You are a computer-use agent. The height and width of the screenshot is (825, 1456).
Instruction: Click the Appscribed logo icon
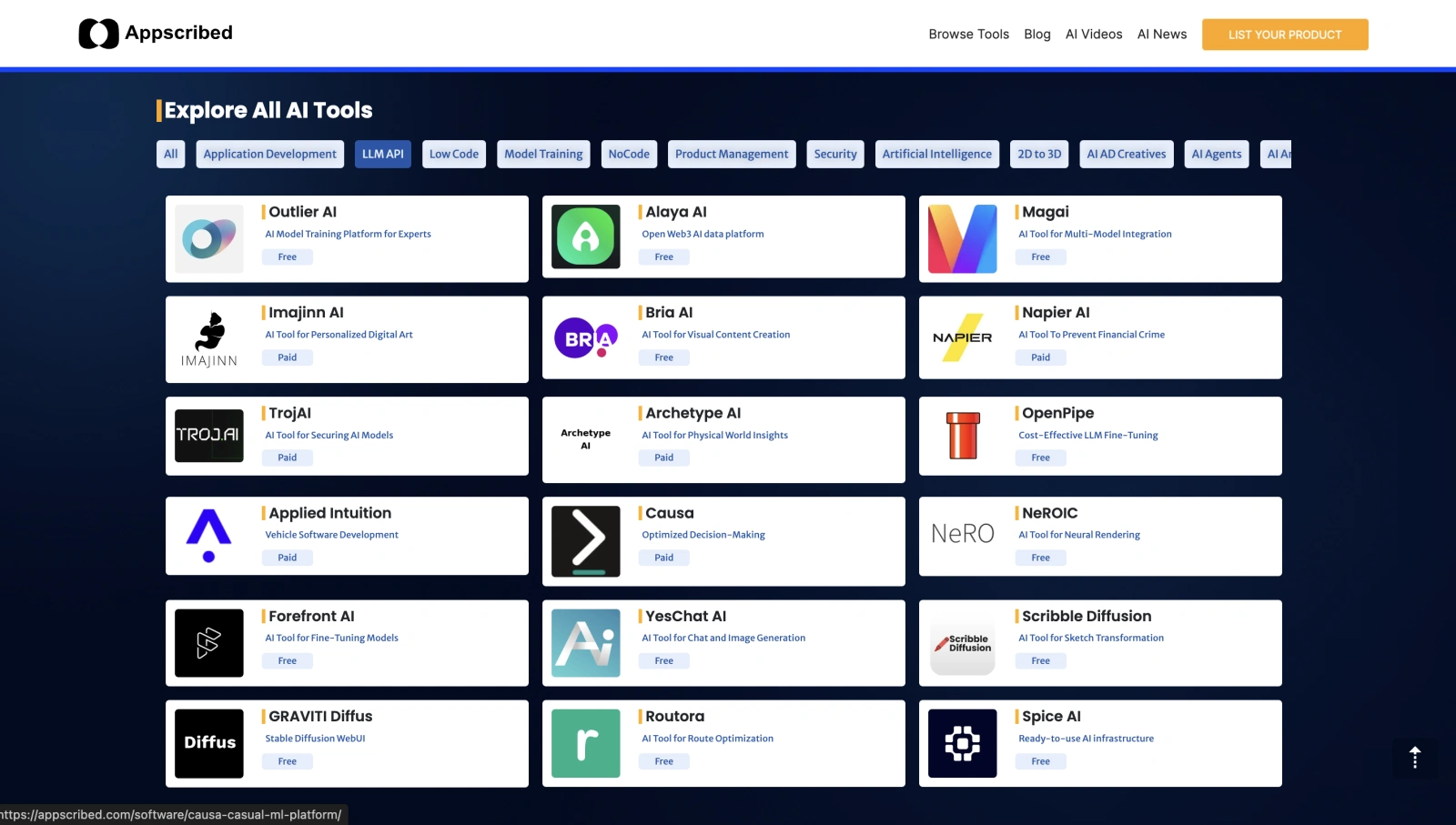(98, 34)
